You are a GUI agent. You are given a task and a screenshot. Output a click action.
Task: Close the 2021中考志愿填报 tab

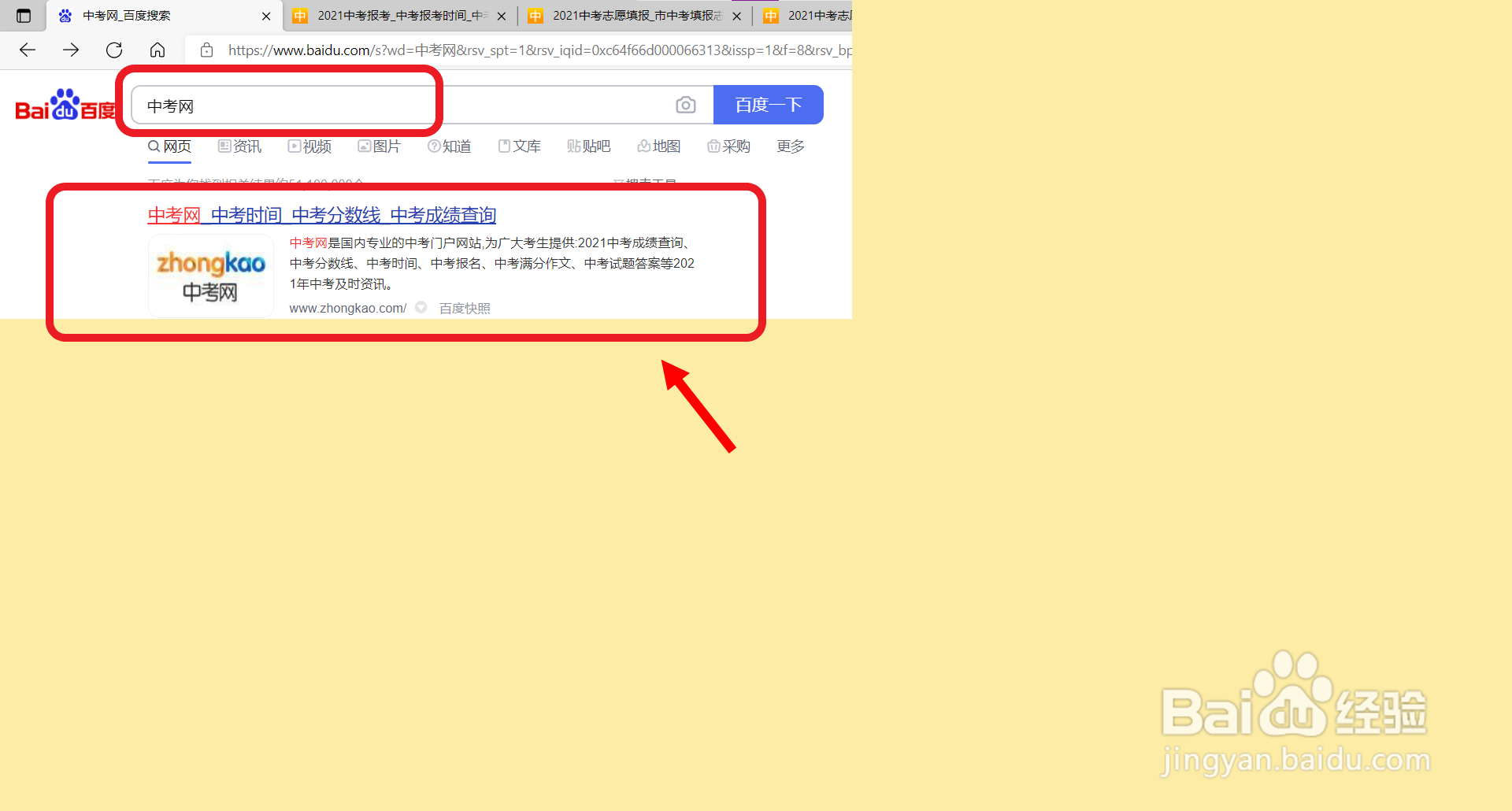737,16
